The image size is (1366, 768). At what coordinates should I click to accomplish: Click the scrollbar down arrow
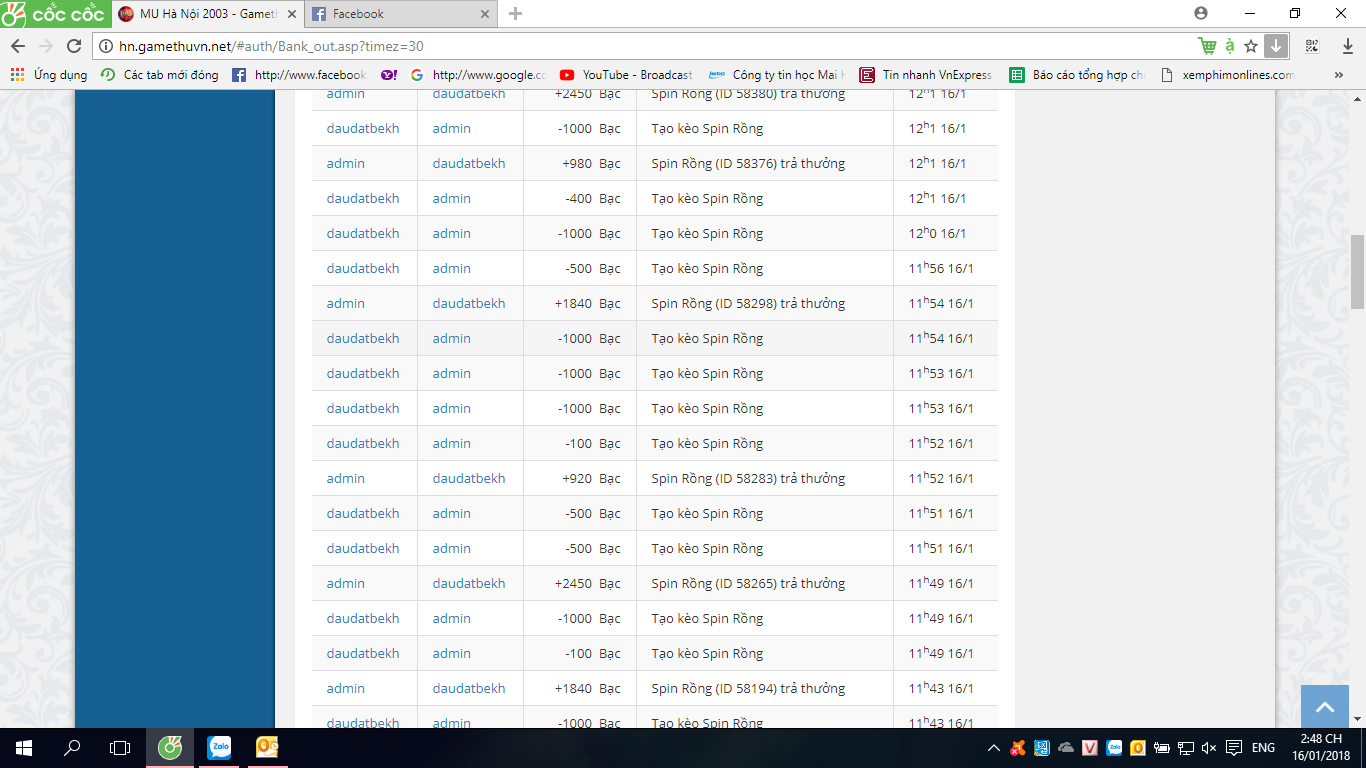pos(1357,719)
